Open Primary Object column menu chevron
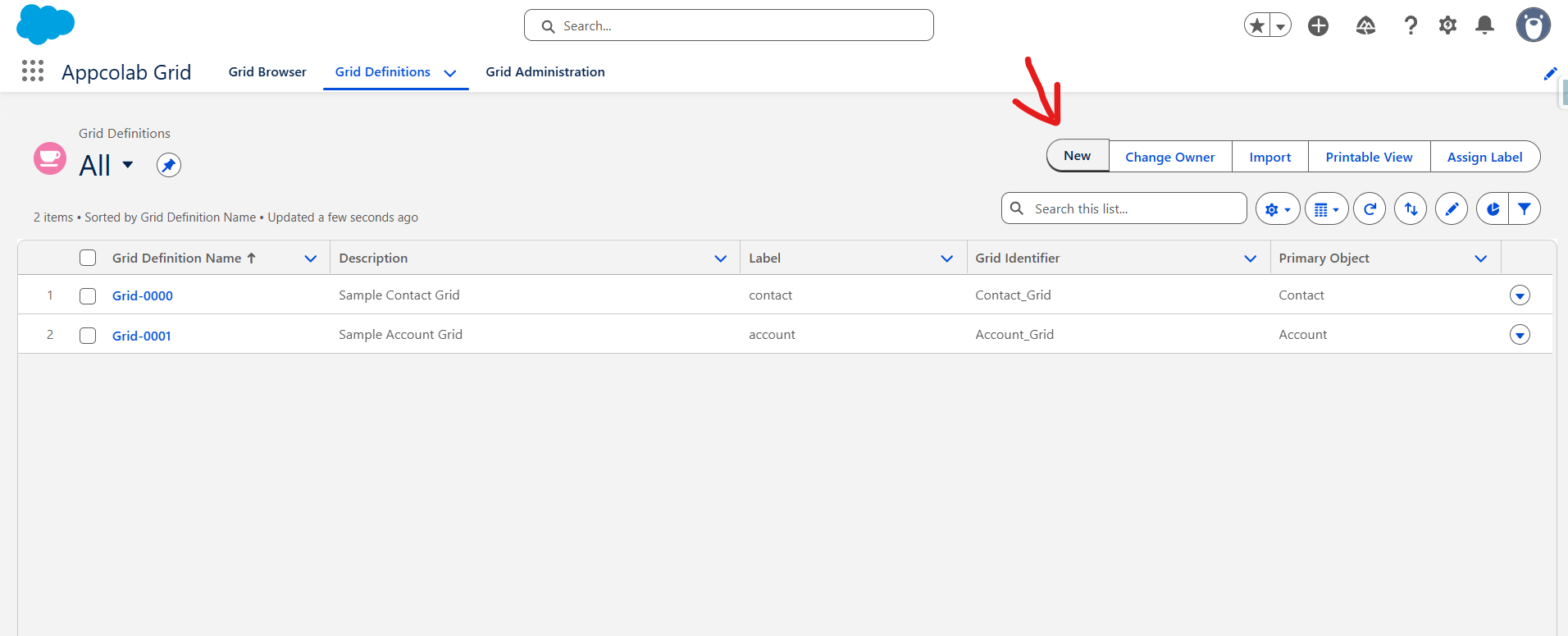The image size is (1568, 636). (1481, 259)
